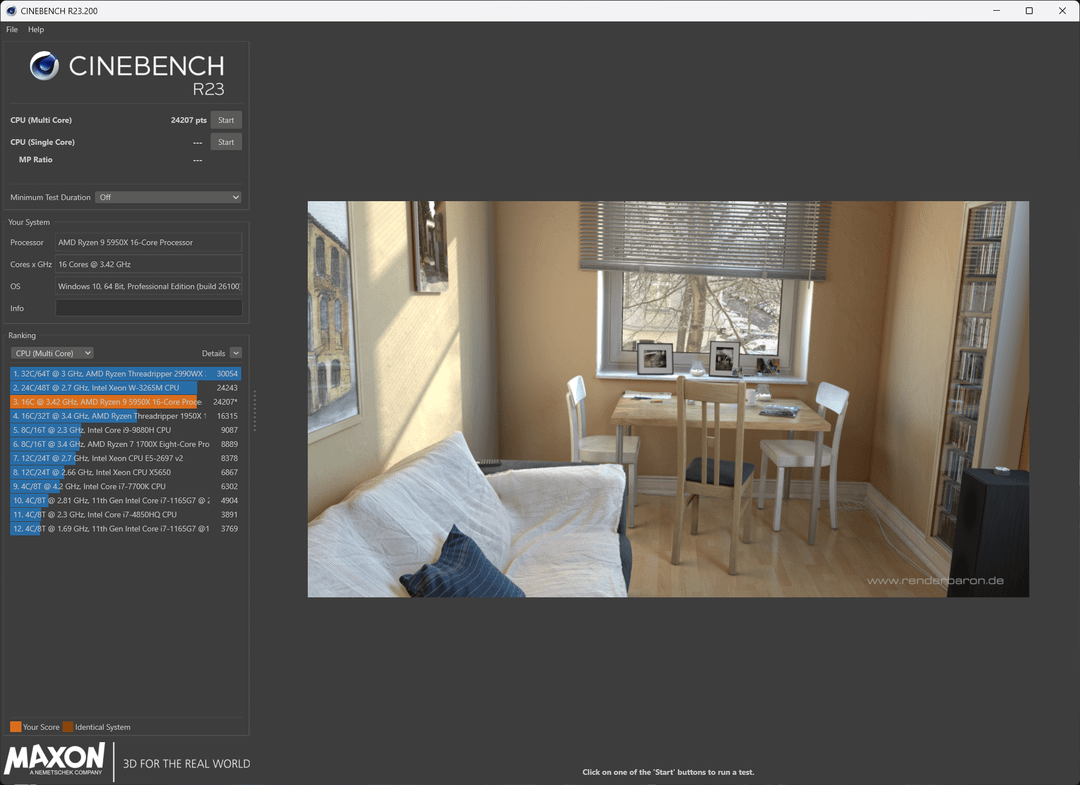Open the Minimum Test Duration dropdown
The width and height of the screenshot is (1080, 785).
168,197
